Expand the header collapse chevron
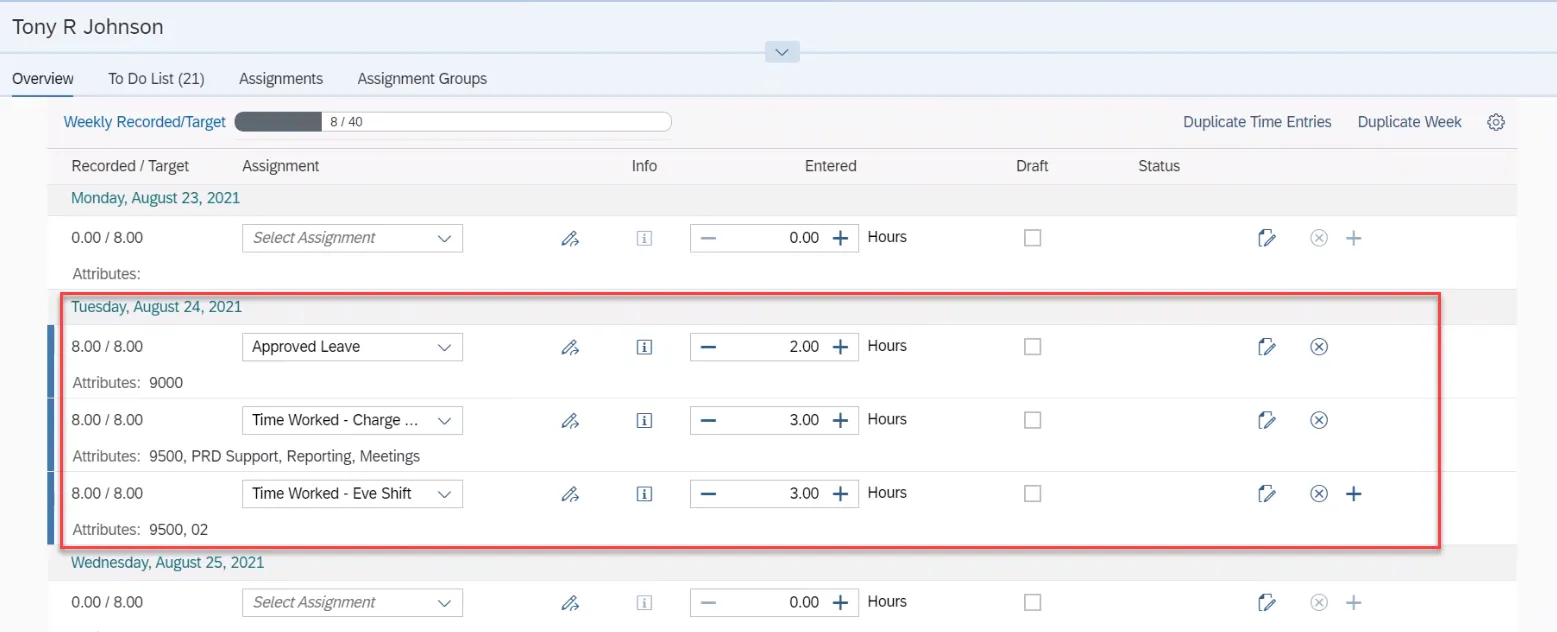 [x=782, y=52]
